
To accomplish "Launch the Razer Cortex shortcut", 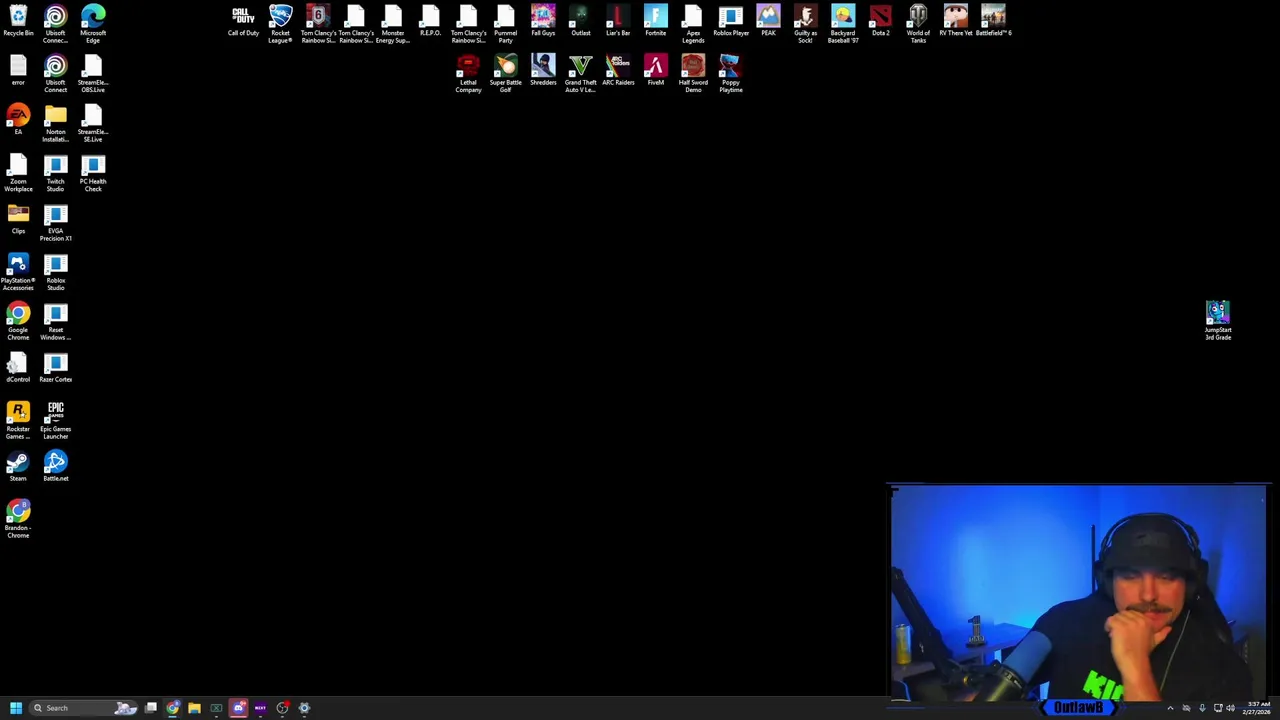I will click(x=55, y=368).
